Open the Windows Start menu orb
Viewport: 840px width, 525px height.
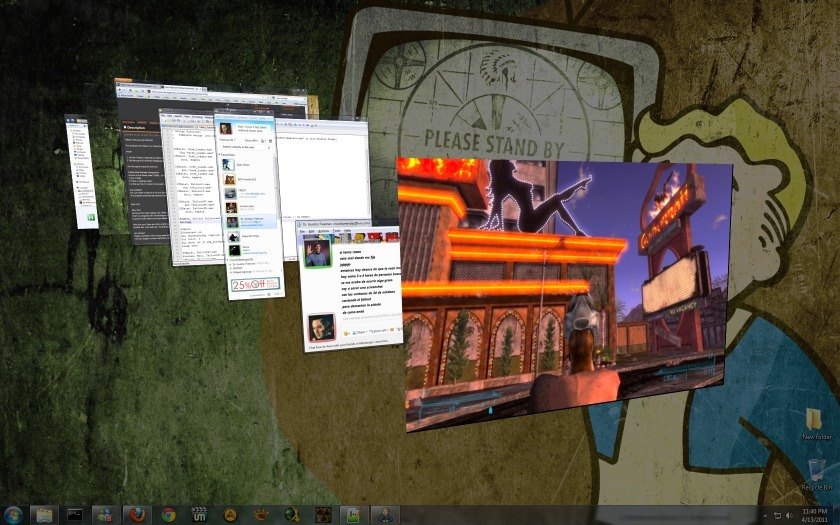12,514
